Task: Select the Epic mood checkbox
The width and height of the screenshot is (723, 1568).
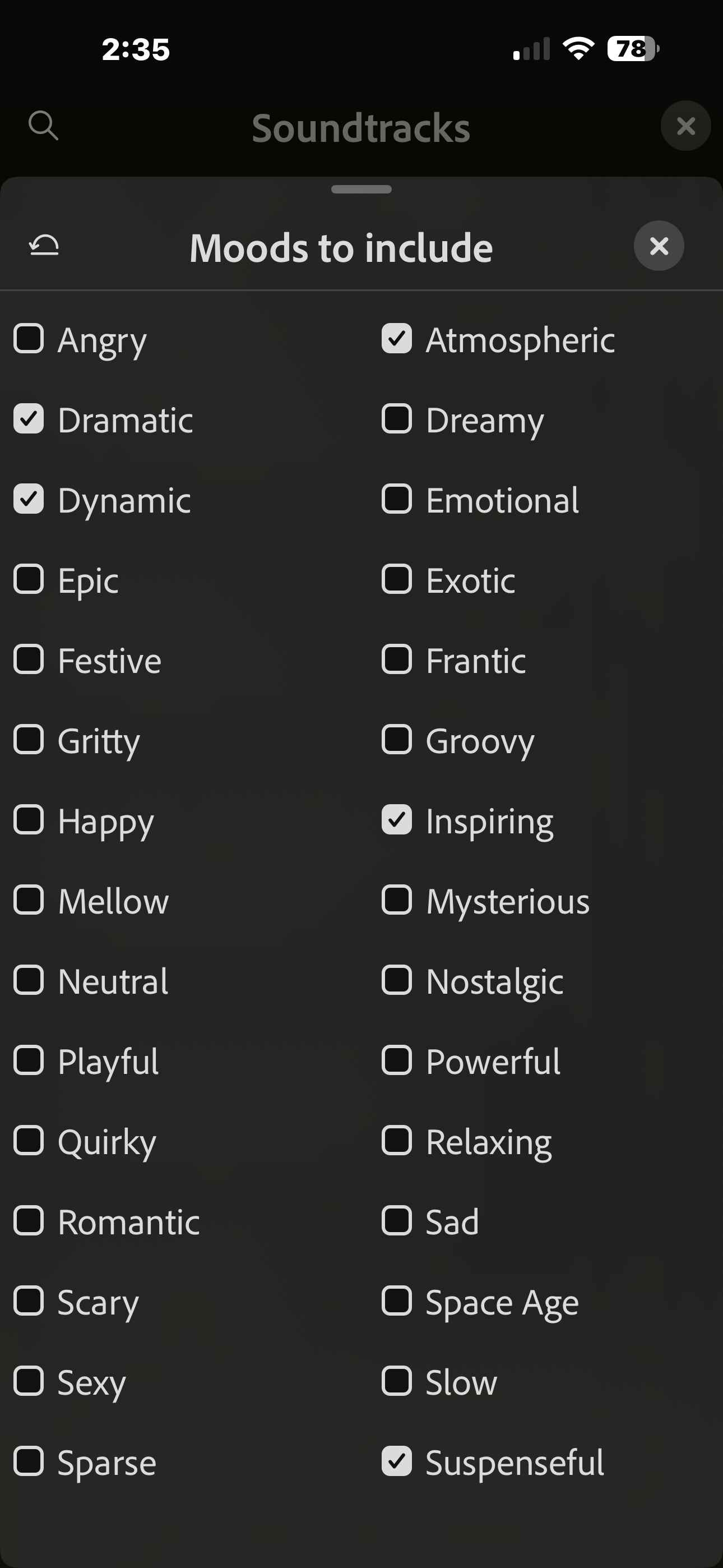Action: (29, 579)
